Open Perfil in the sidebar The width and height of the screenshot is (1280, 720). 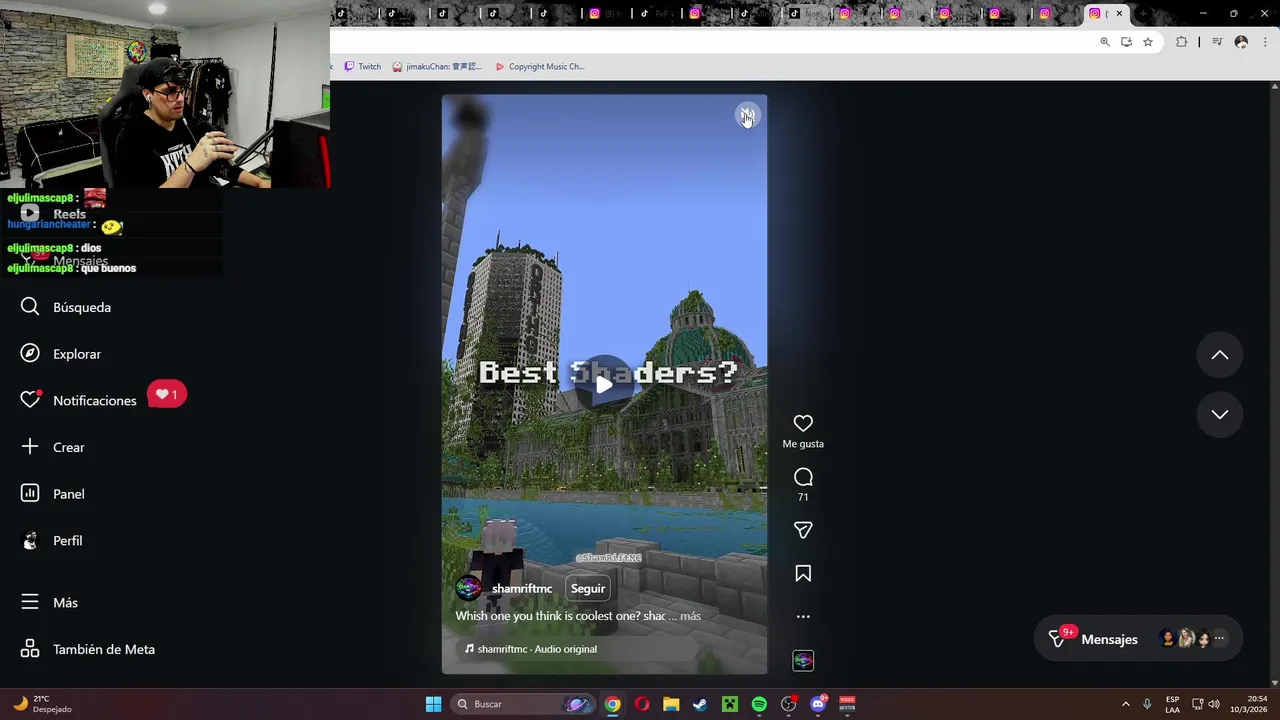[x=52, y=541]
